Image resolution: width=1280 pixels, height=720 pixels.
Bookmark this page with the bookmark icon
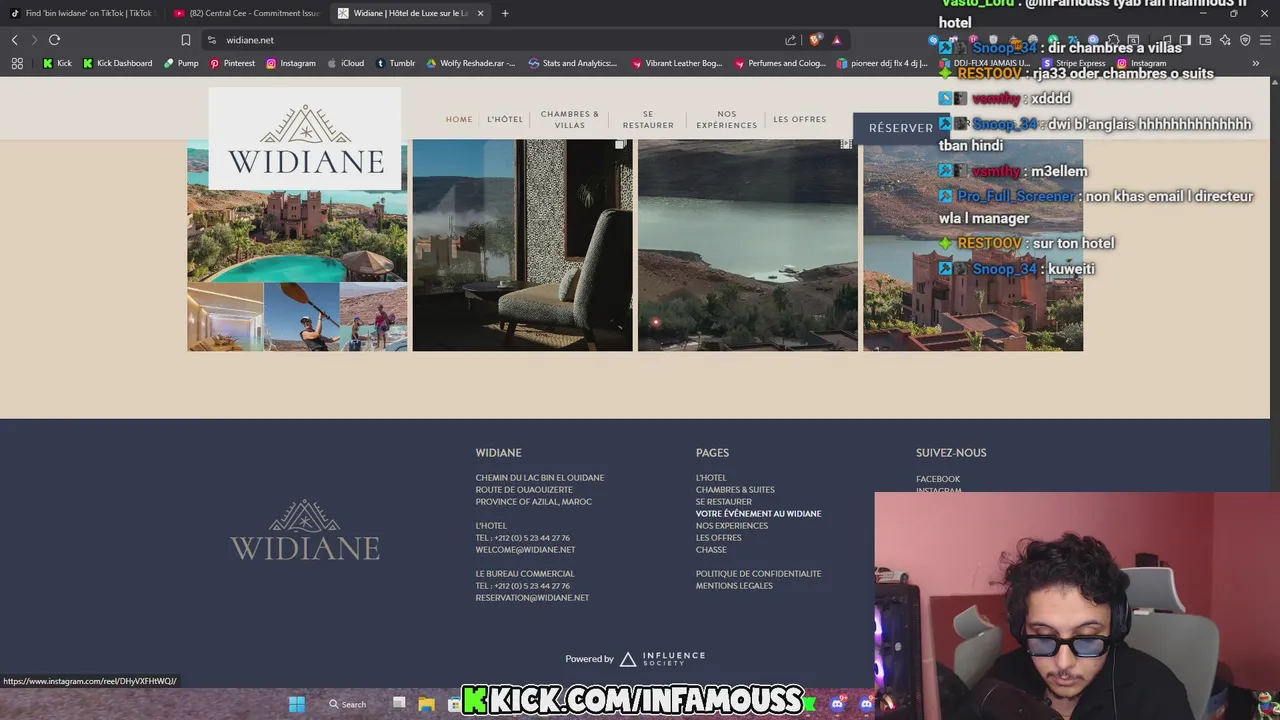pos(186,40)
